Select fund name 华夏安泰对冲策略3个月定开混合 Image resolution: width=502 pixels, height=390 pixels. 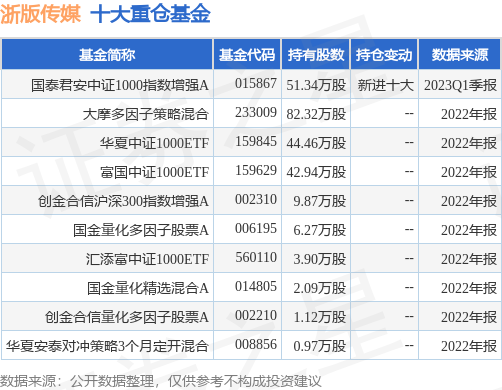pyautogui.click(x=107, y=346)
